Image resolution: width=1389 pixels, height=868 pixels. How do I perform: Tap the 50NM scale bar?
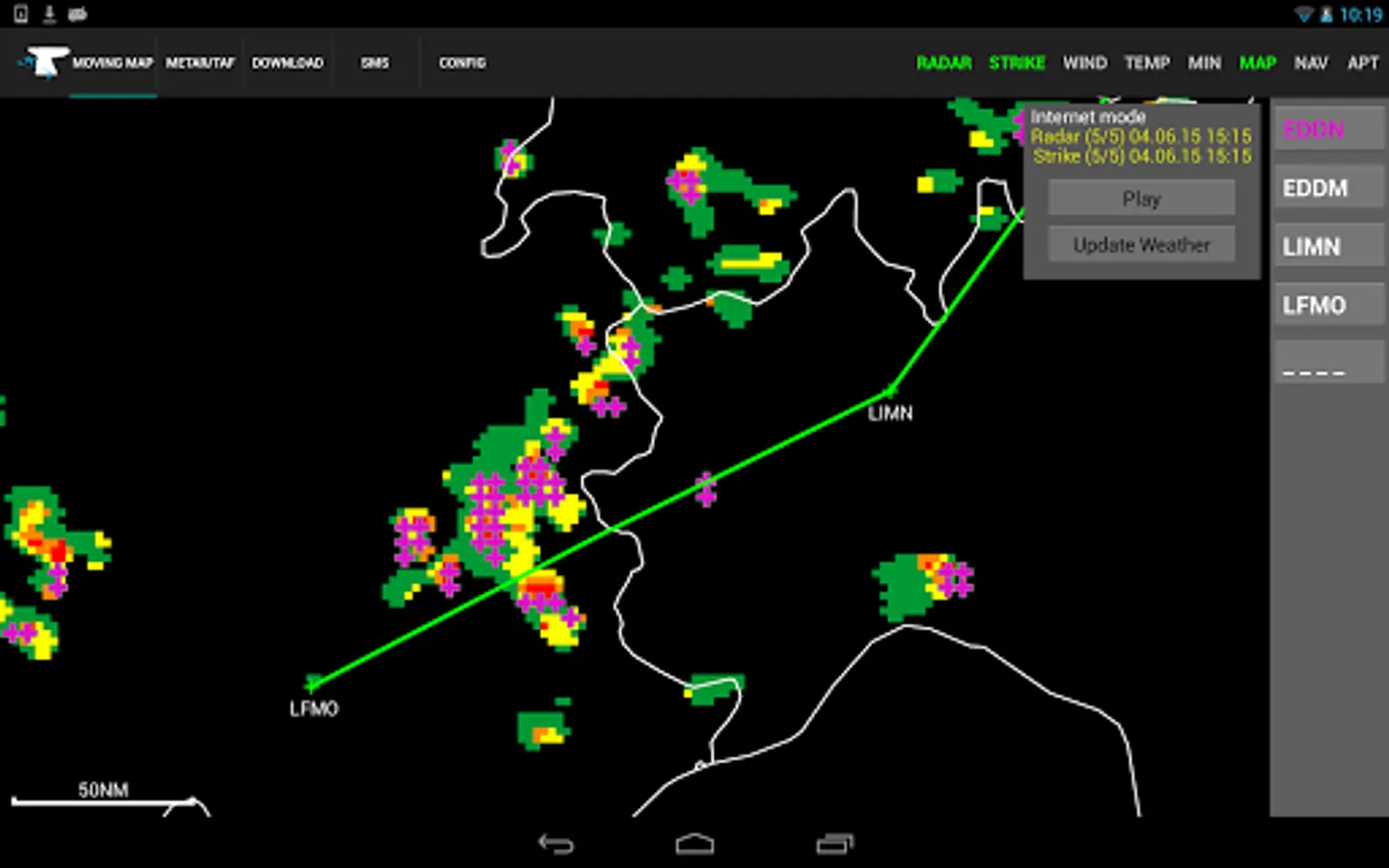tap(103, 796)
